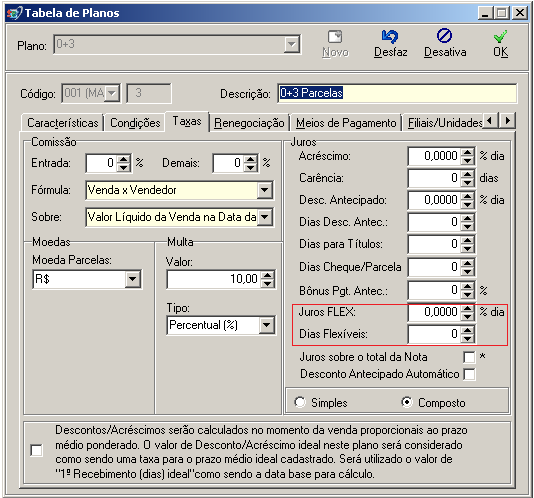This screenshot has height=498, width=534.
Task: Check Desconto Antecipado Automático box
Action: (x=469, y=374)
